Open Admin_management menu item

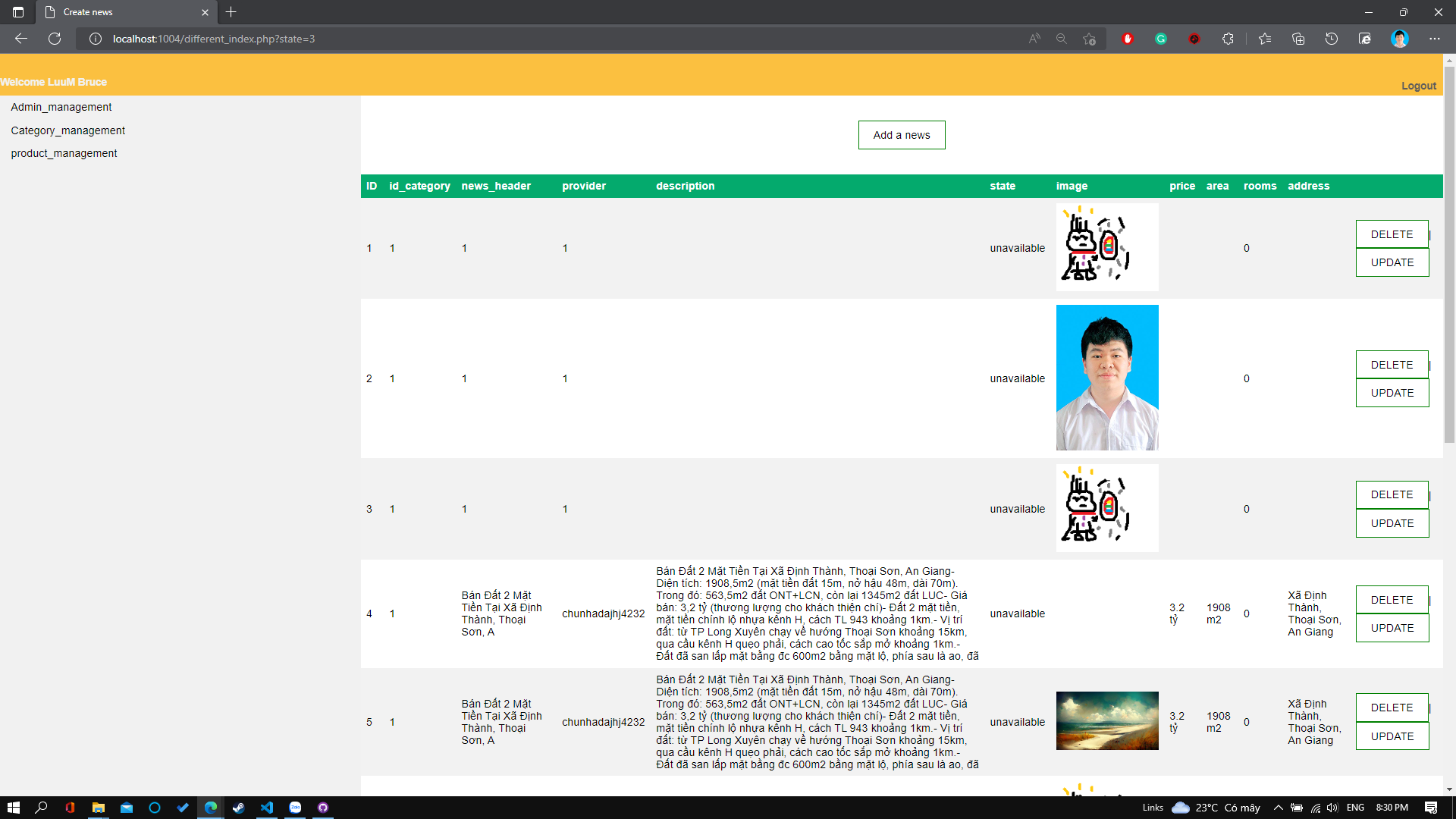[x=61, y=107]
